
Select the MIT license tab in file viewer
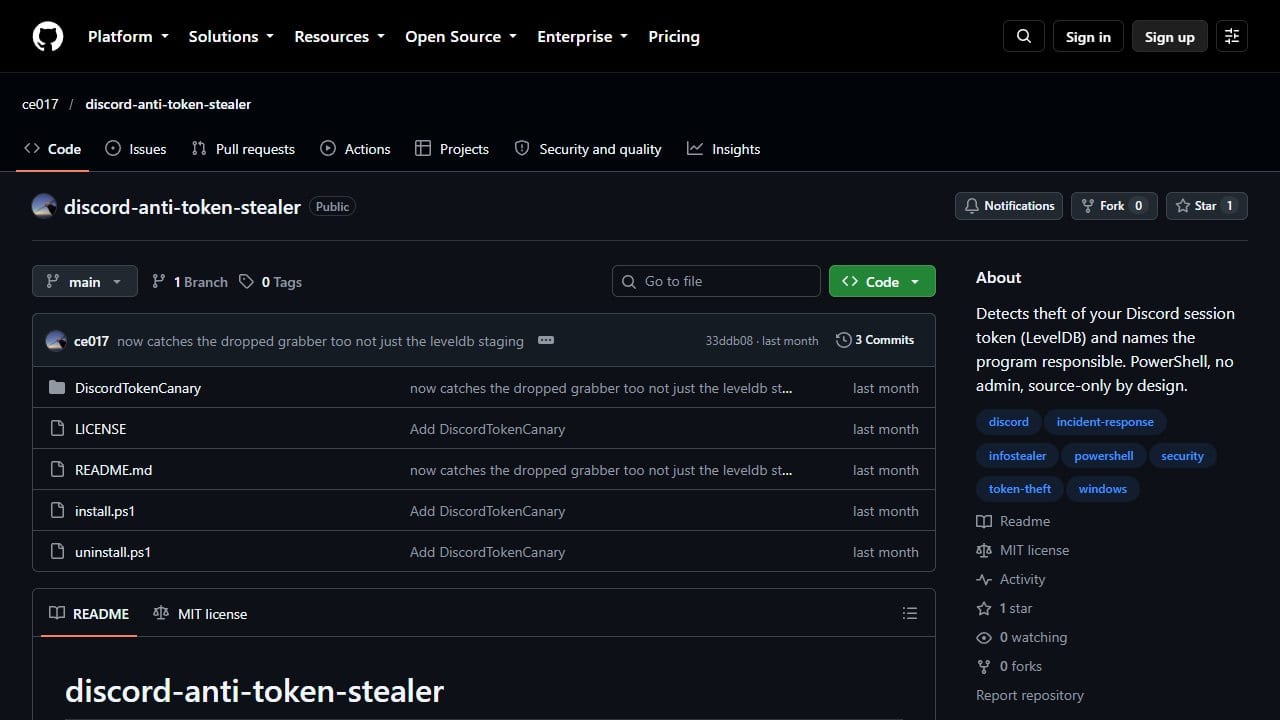[x=200, y=613]
